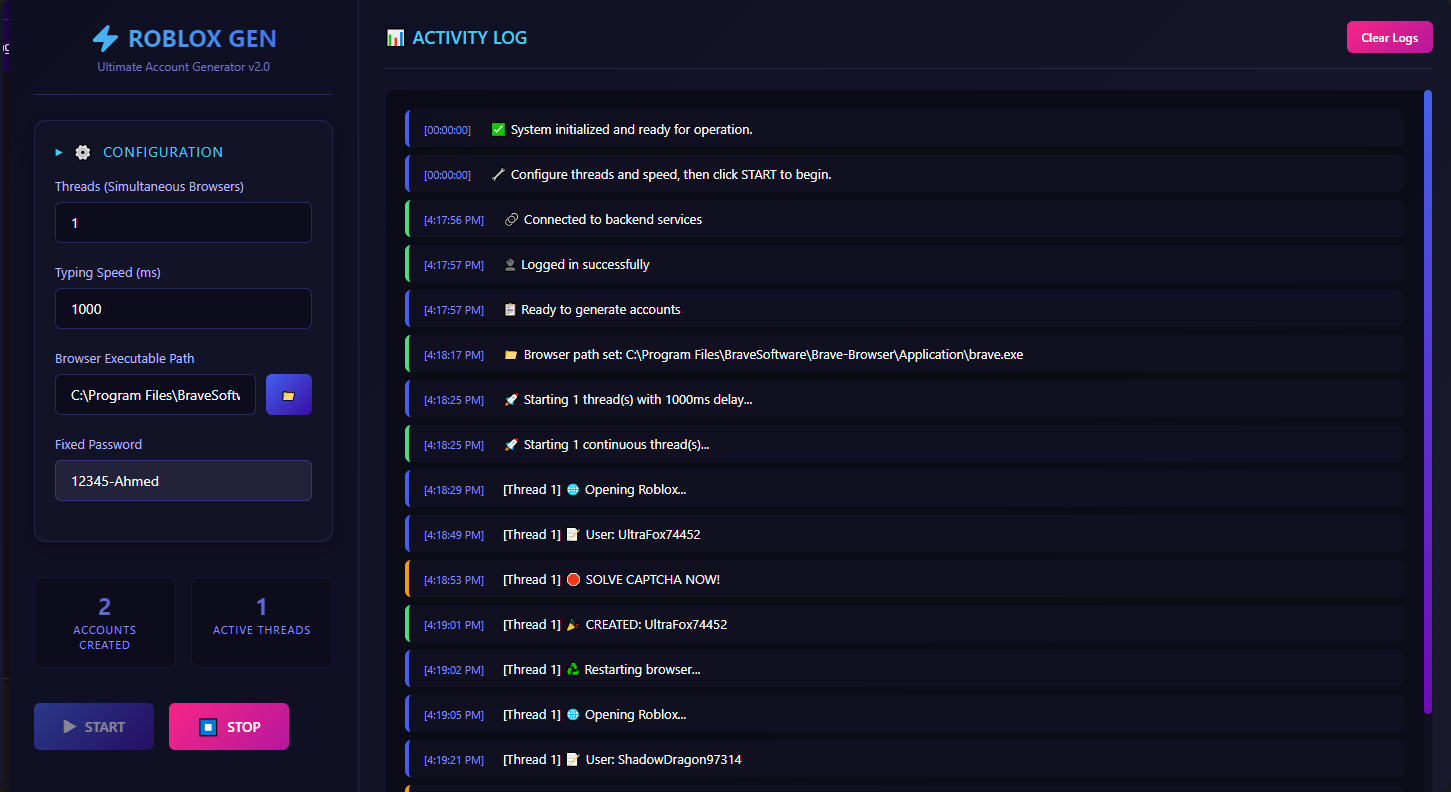Click the activity log vertical scrollbar
This screenshot has height=792, width=1451.
point(1428,400)
